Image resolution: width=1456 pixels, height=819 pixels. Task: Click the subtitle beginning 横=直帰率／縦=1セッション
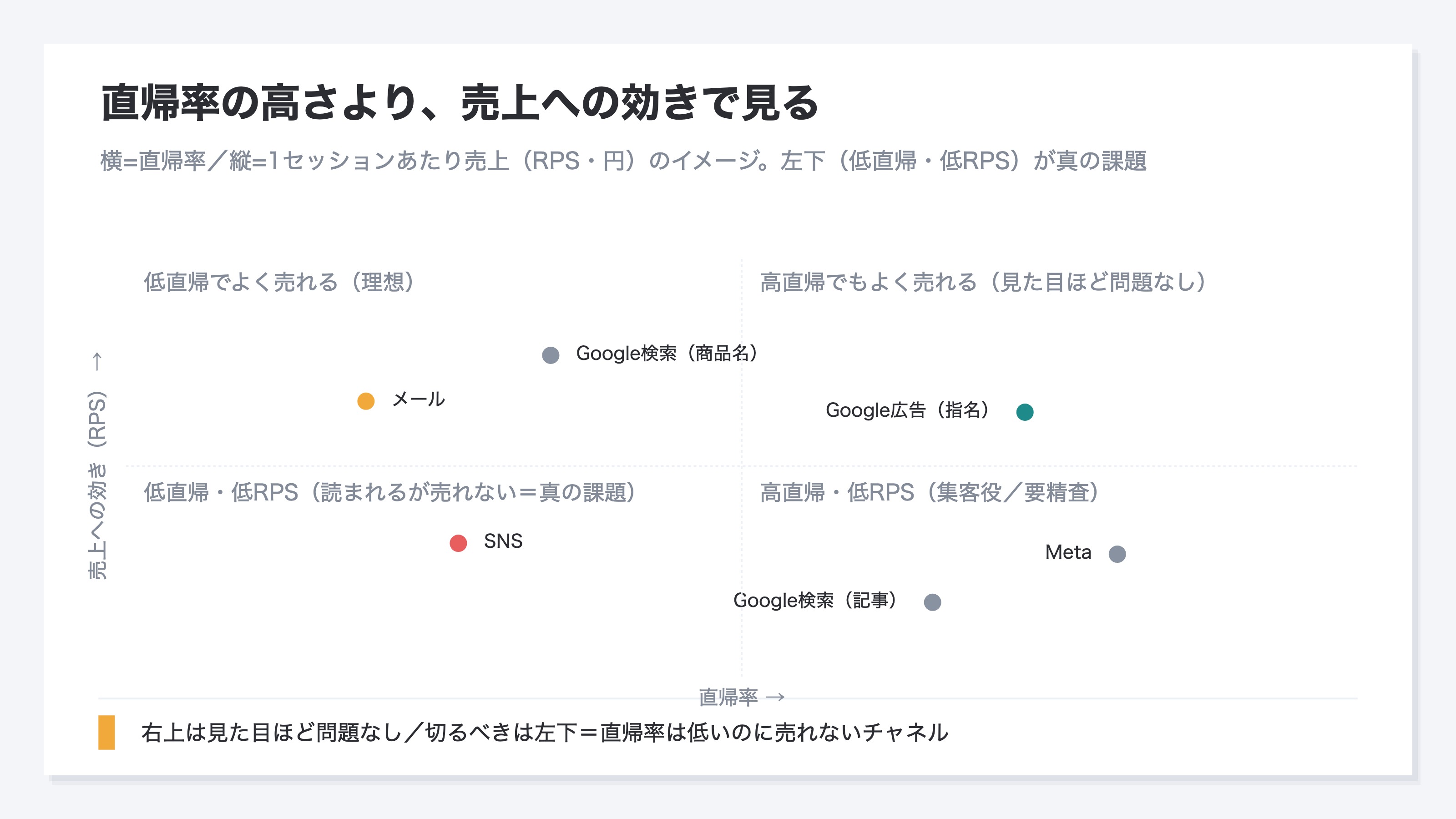tap(623, 161)
